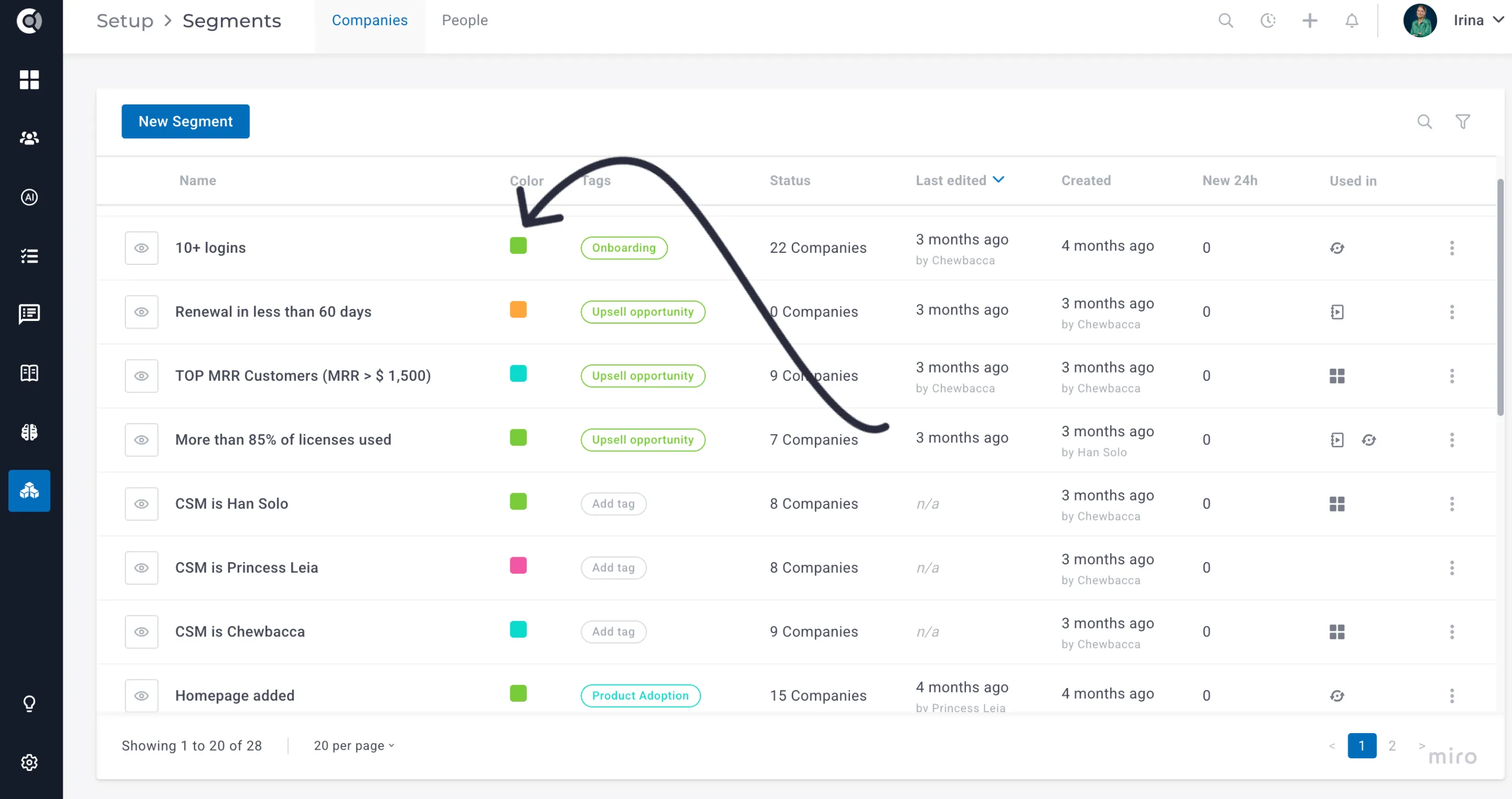The image size is (1512, 799).
Task: Toggle eye for CSM is Princess Leia
Action: 141,567
